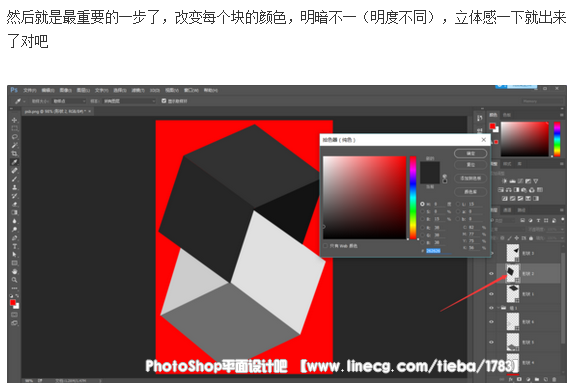Screen dimensions: 569x383
Task: Open the sample size dropdown in options bar
Action: (x=69, y=101)
